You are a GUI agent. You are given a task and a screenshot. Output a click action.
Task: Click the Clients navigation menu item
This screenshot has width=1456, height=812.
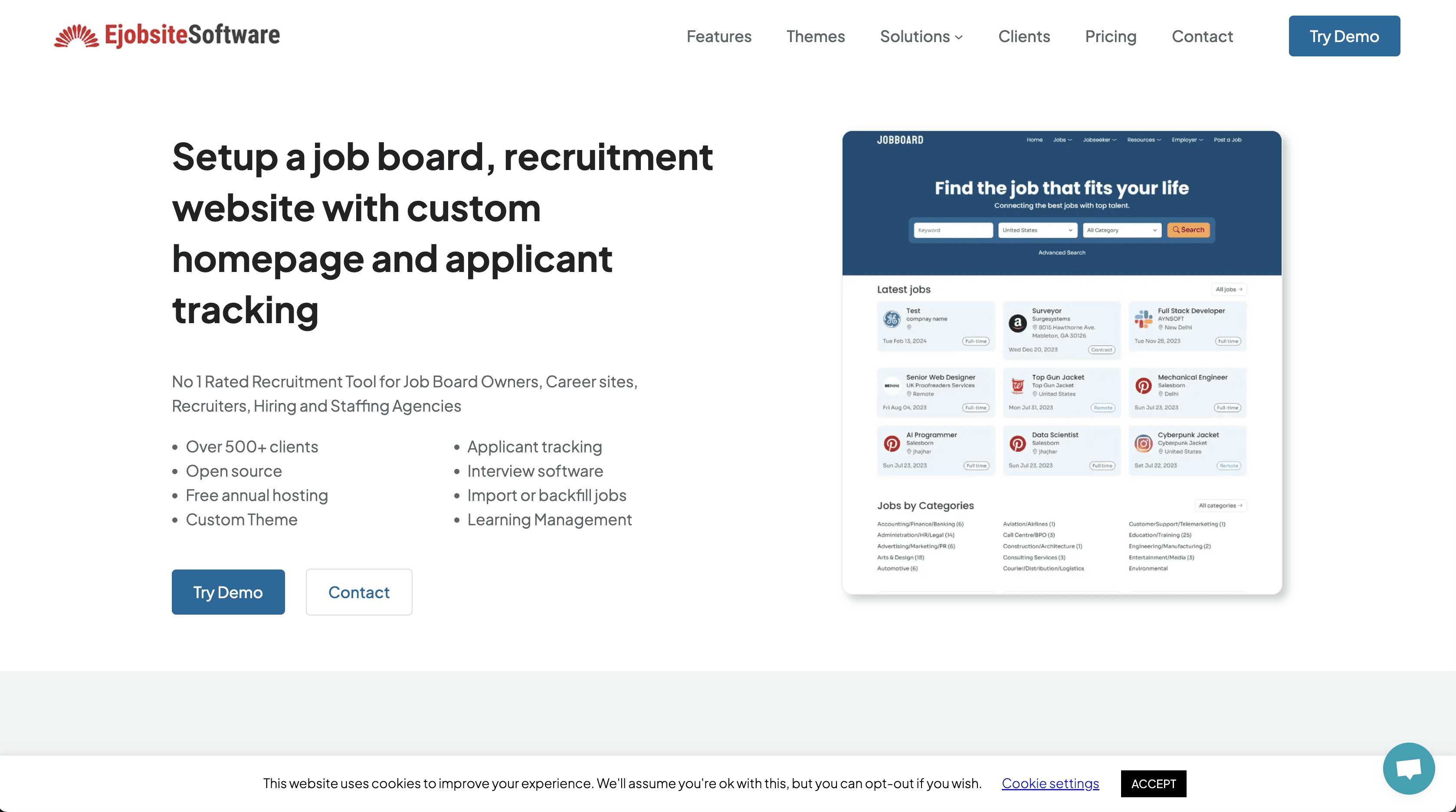tap(1025, 36)
